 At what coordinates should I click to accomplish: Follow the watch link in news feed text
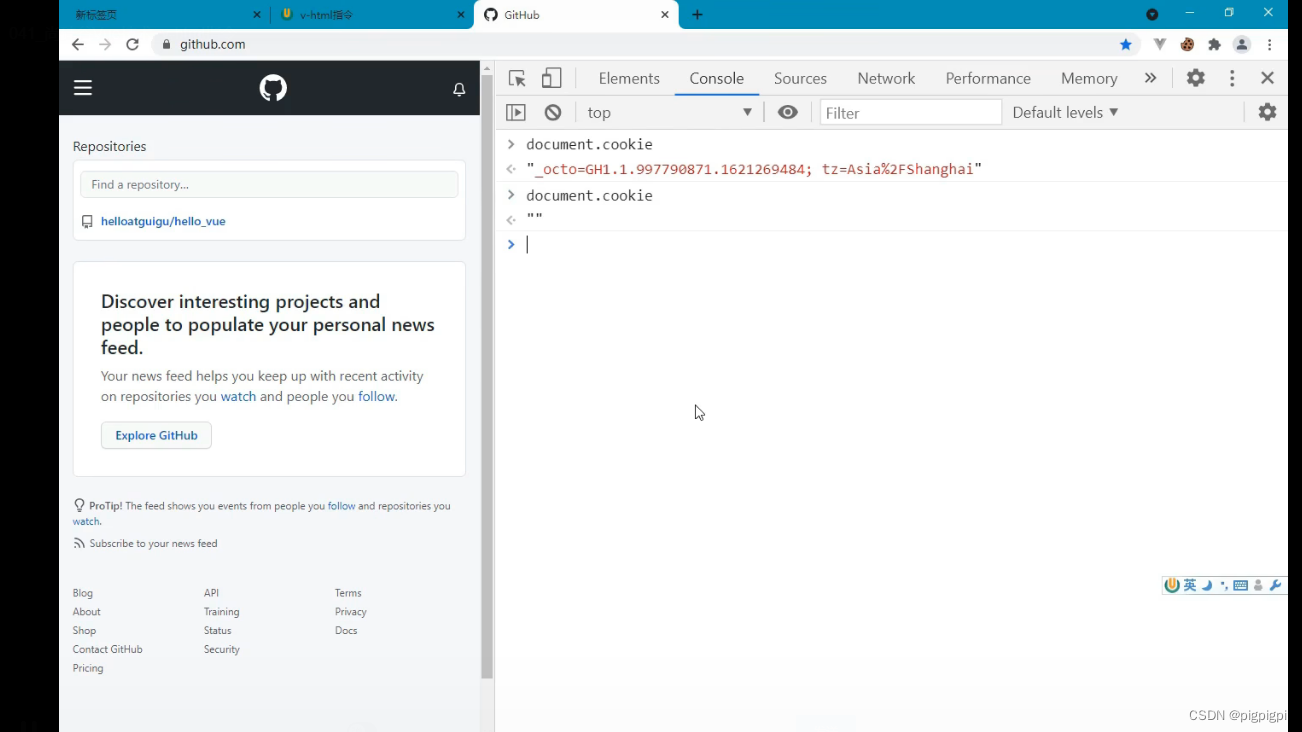coord(239,397)
